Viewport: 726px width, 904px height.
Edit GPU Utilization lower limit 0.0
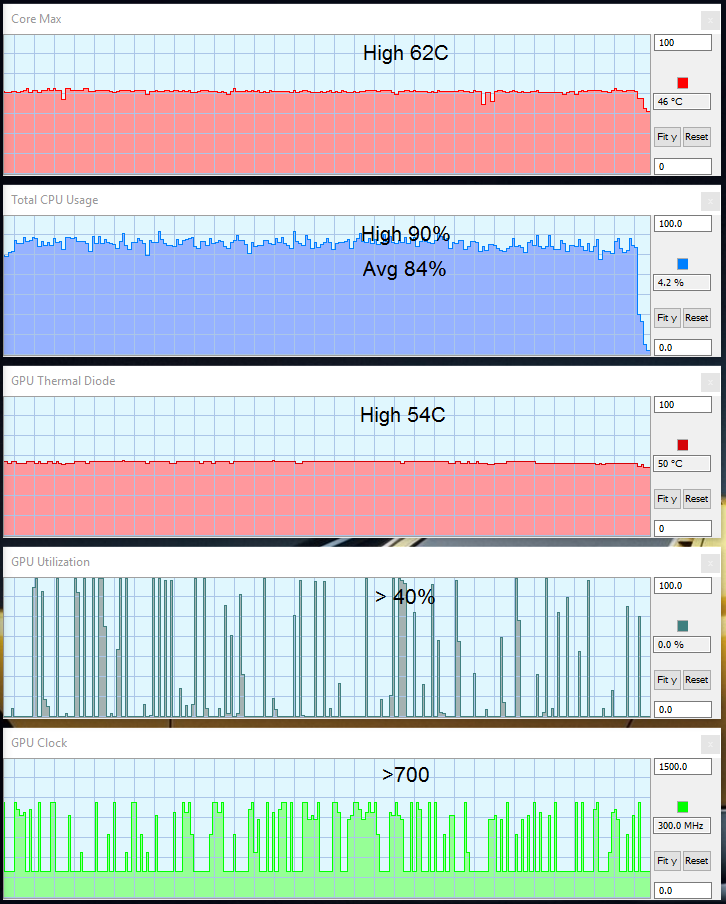click(x=683, y=710)
